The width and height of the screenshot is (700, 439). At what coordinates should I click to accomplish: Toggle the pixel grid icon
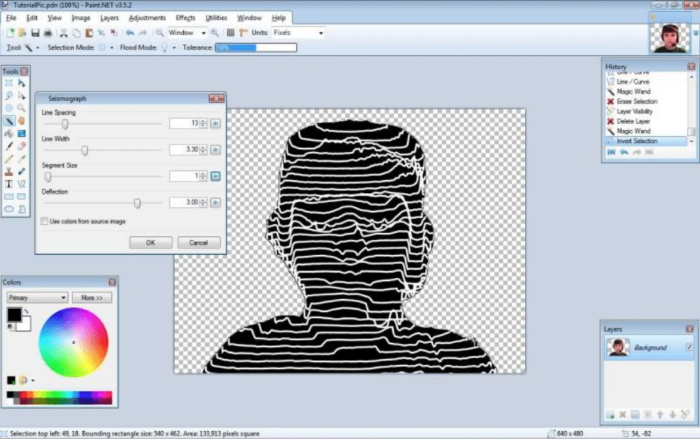pos(230,33)
